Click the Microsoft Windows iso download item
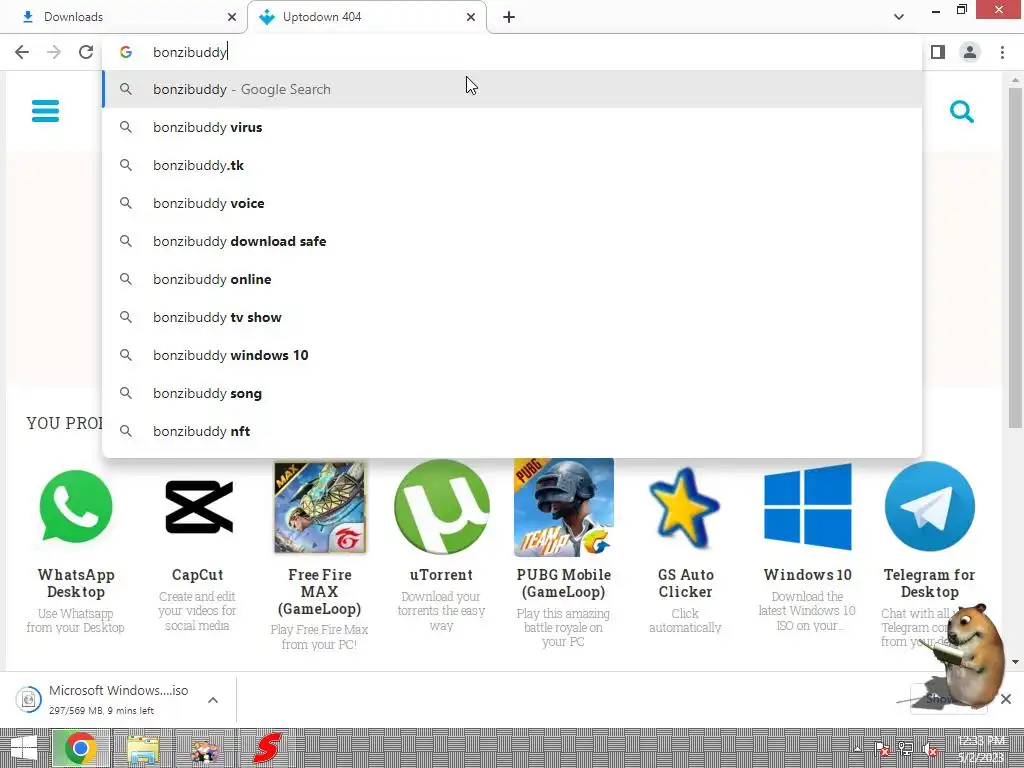The width and height of the screenshot is (1024, 768). [x=118, y=699]
